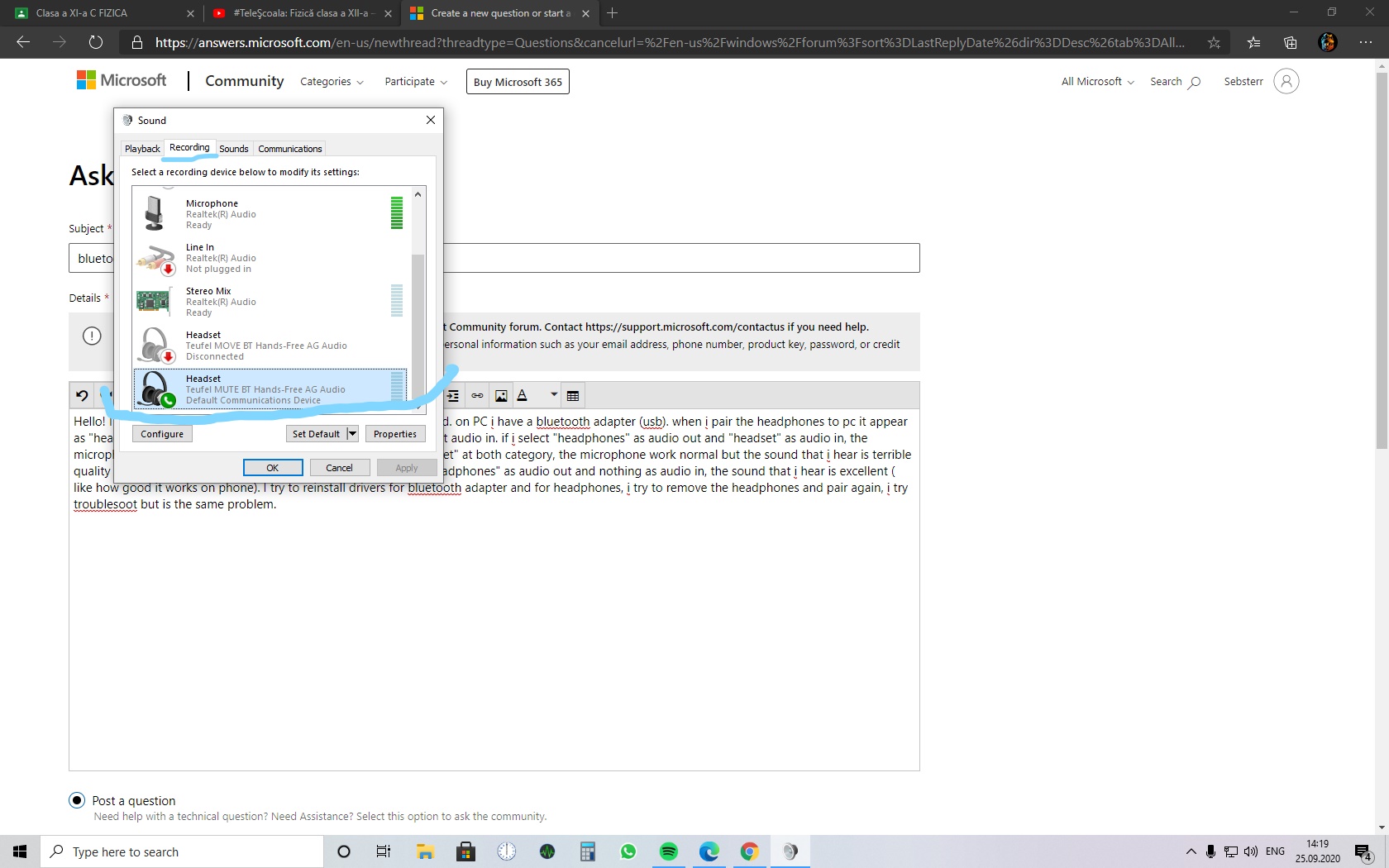Switch to the TeleȘcoala YouTube browser tab
Screen dimensions: 1389x868
[302, 13]
